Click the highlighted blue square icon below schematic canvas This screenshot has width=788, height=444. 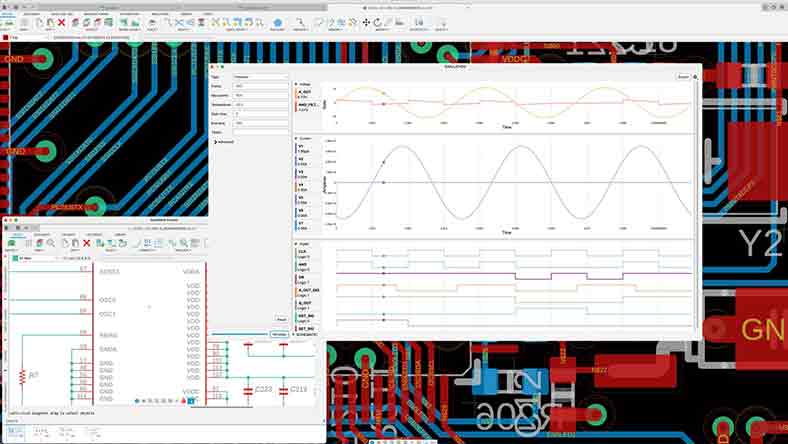click(191, 401)
